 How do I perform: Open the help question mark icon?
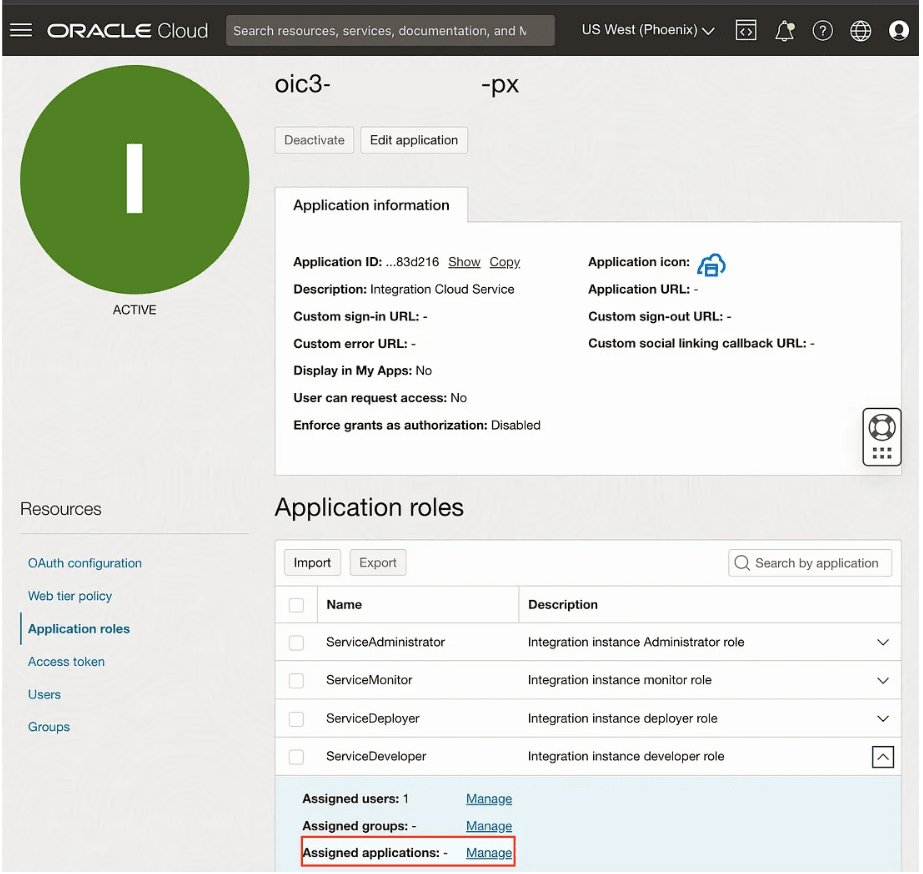pyautogui.click(x=822, y=30)
